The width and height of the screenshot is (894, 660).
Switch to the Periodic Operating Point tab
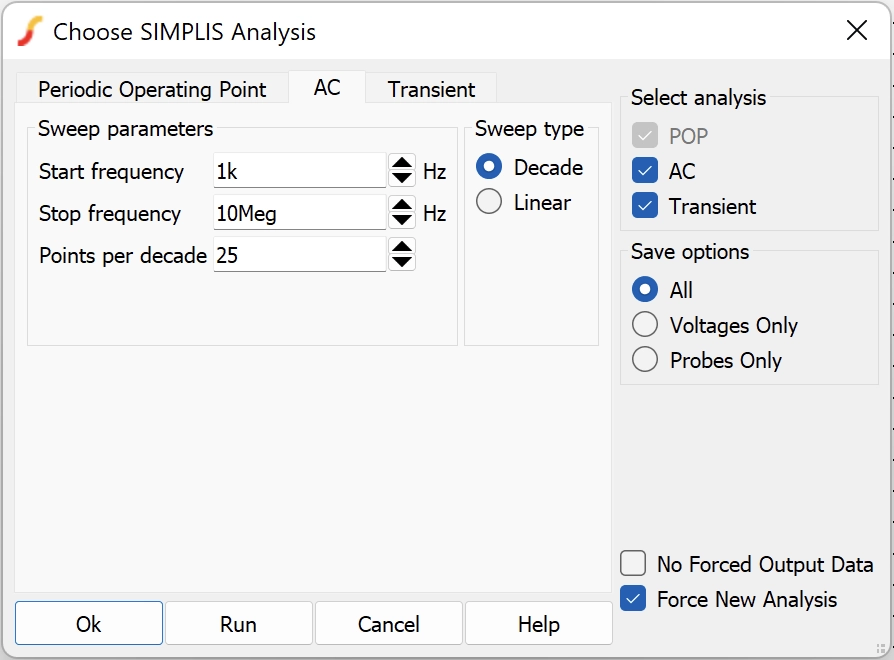coord(152,89)
